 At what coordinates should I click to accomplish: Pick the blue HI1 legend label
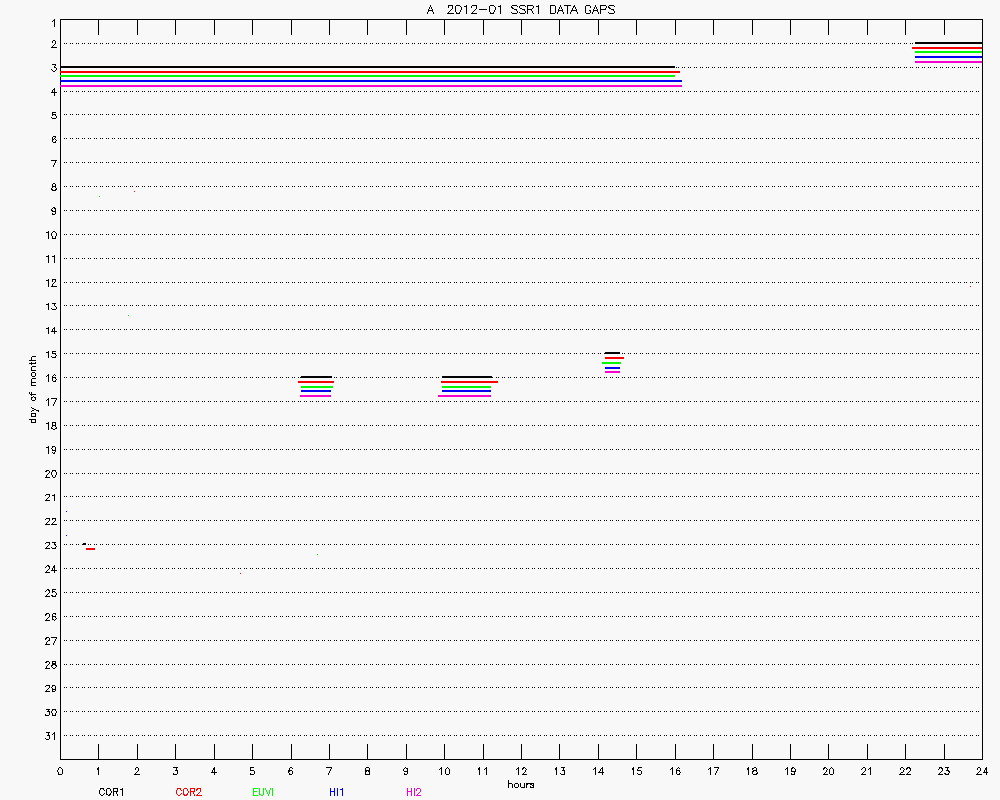(x=337, y=792)
